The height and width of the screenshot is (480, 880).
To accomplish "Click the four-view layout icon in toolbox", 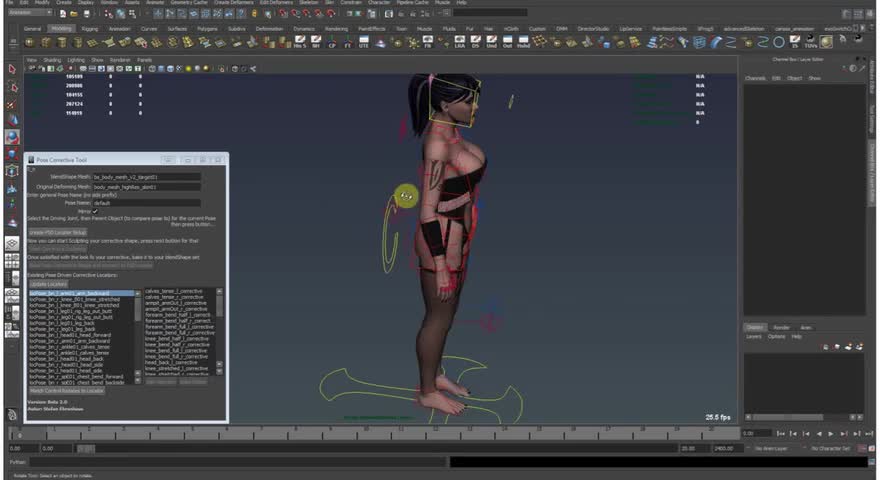I will click(x=12, y=260).
